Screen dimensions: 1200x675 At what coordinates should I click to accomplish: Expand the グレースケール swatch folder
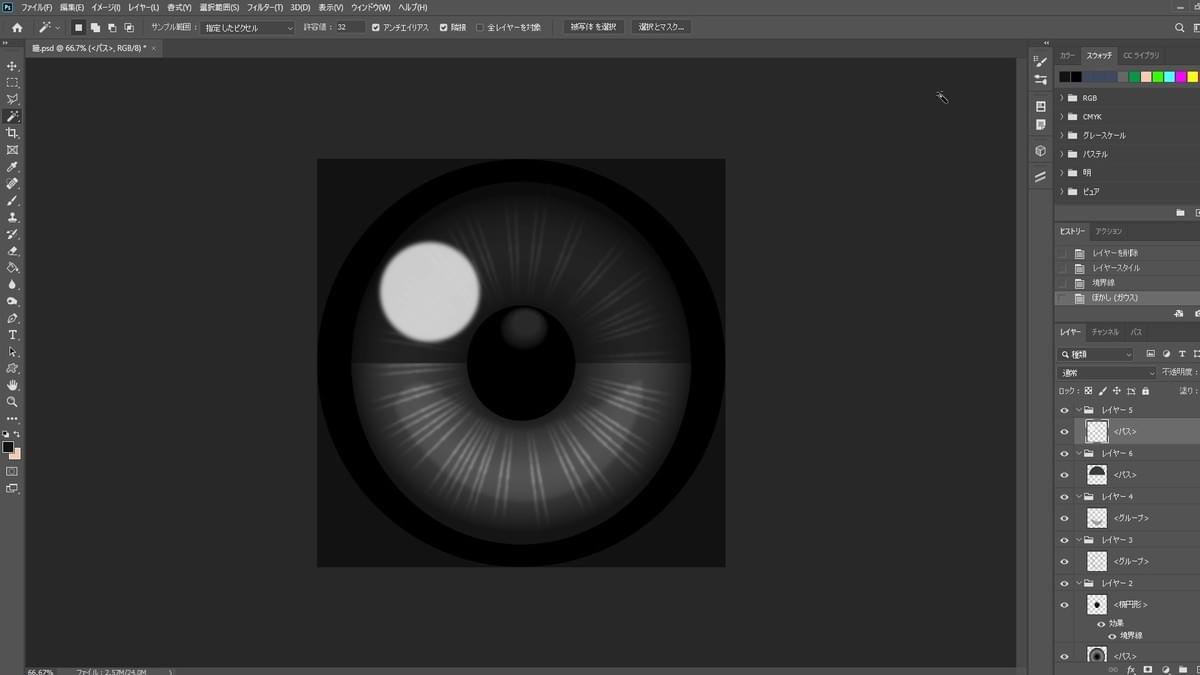click(x=1062, y=135)
